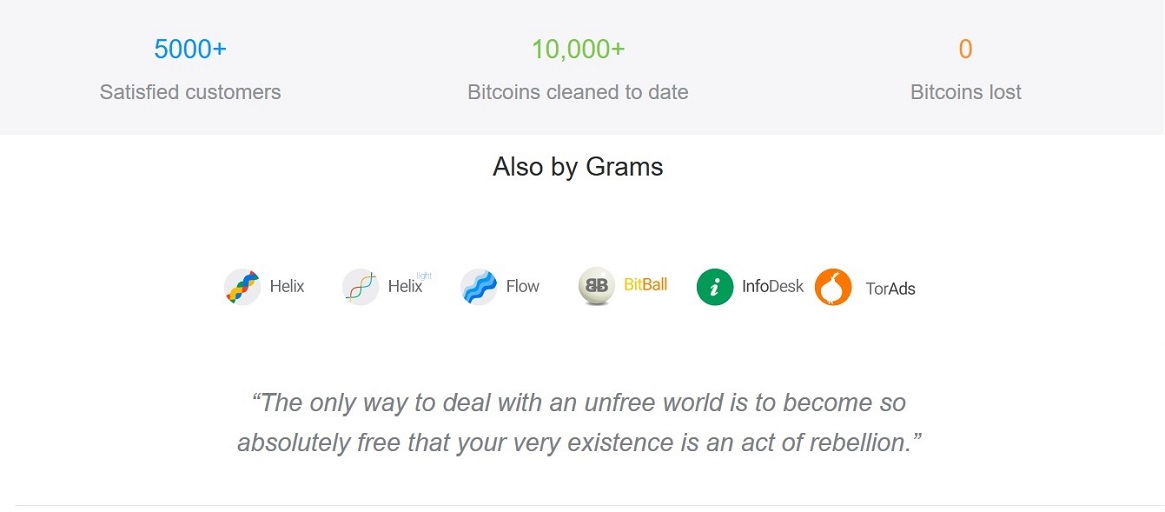Click the Satisfied customers label
Viewport: 1165px width, 512px height.
(x=190, y=92)
